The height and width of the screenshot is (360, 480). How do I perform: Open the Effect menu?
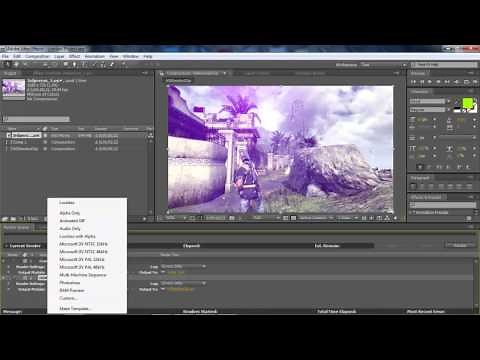tap(74, 56)
